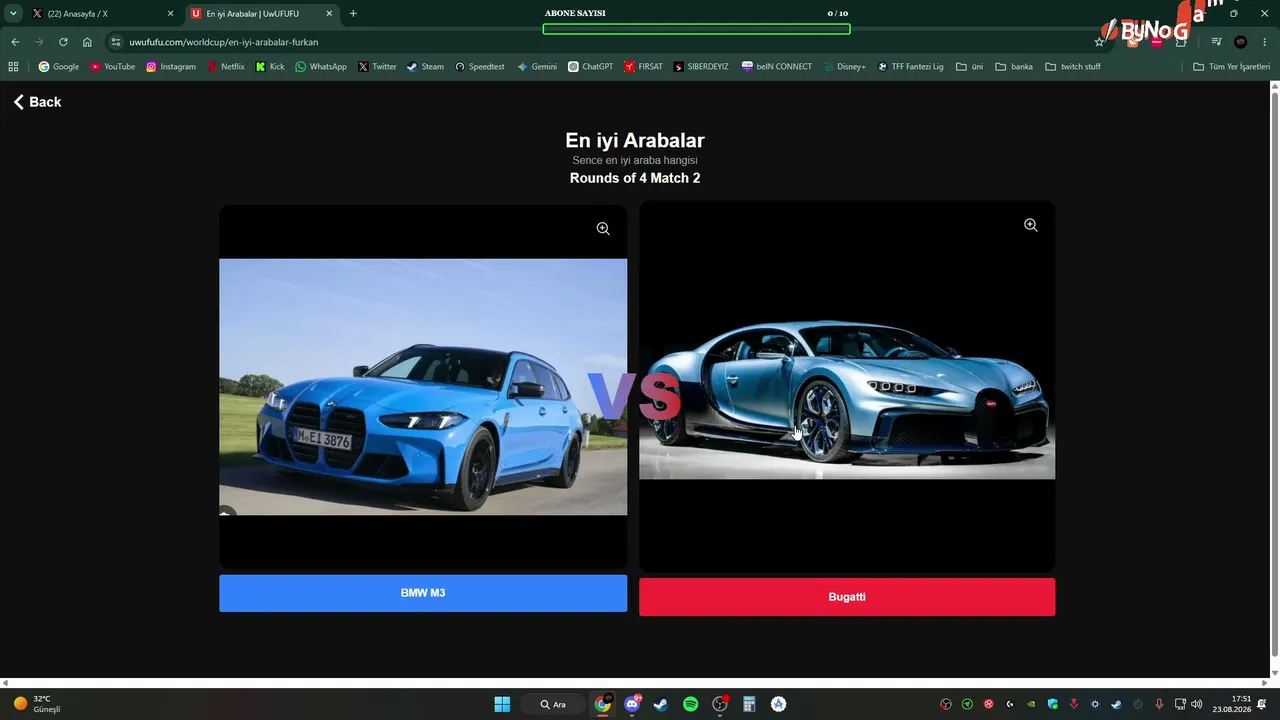Viewport: 1280px width, 720px height.
Task: Close the En iyi Arabalar tab
Action: 329,14
